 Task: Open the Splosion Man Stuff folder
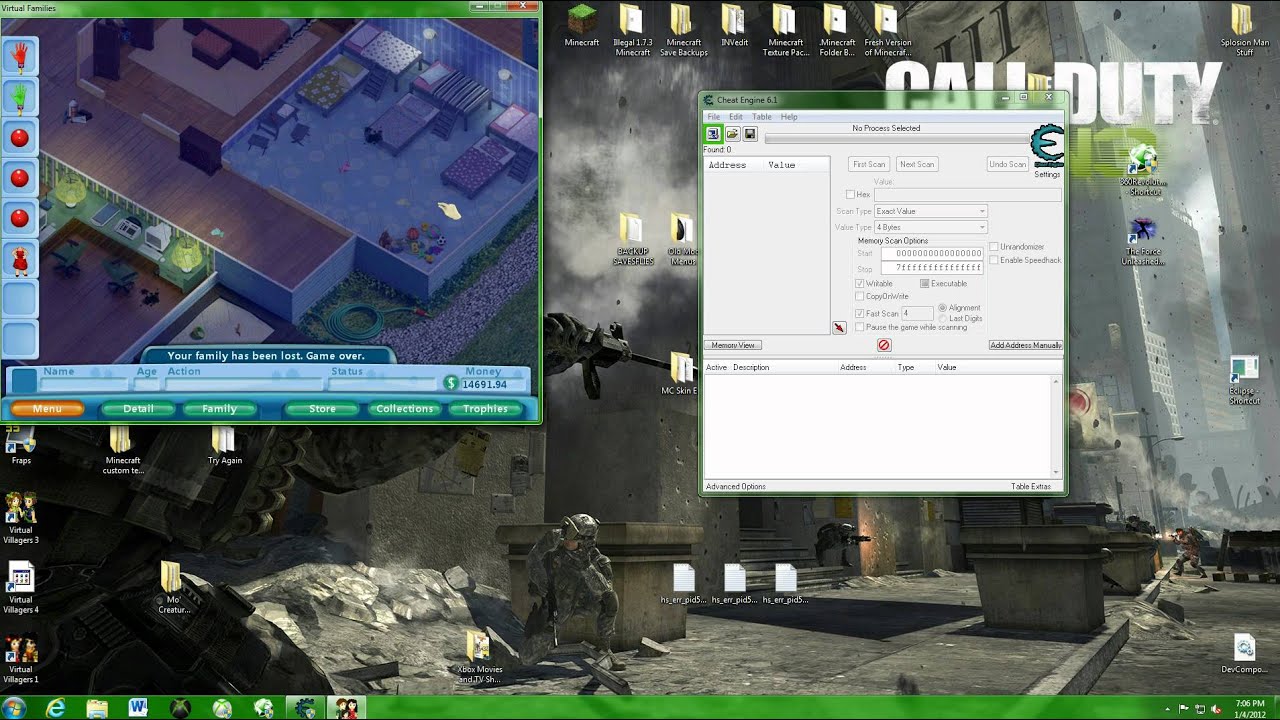point(1244,31)
